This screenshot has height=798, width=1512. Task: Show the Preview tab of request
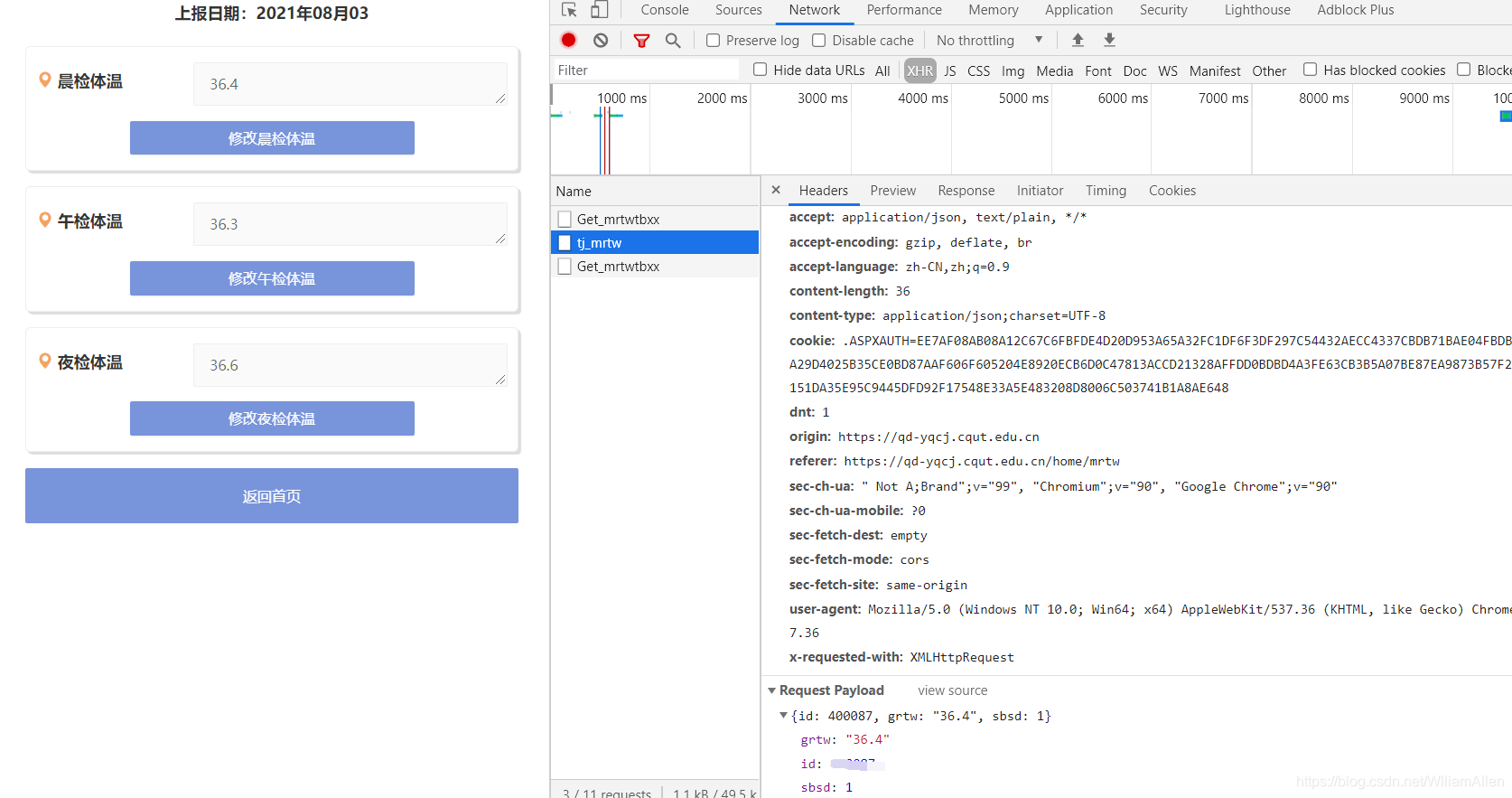(893, 191)
